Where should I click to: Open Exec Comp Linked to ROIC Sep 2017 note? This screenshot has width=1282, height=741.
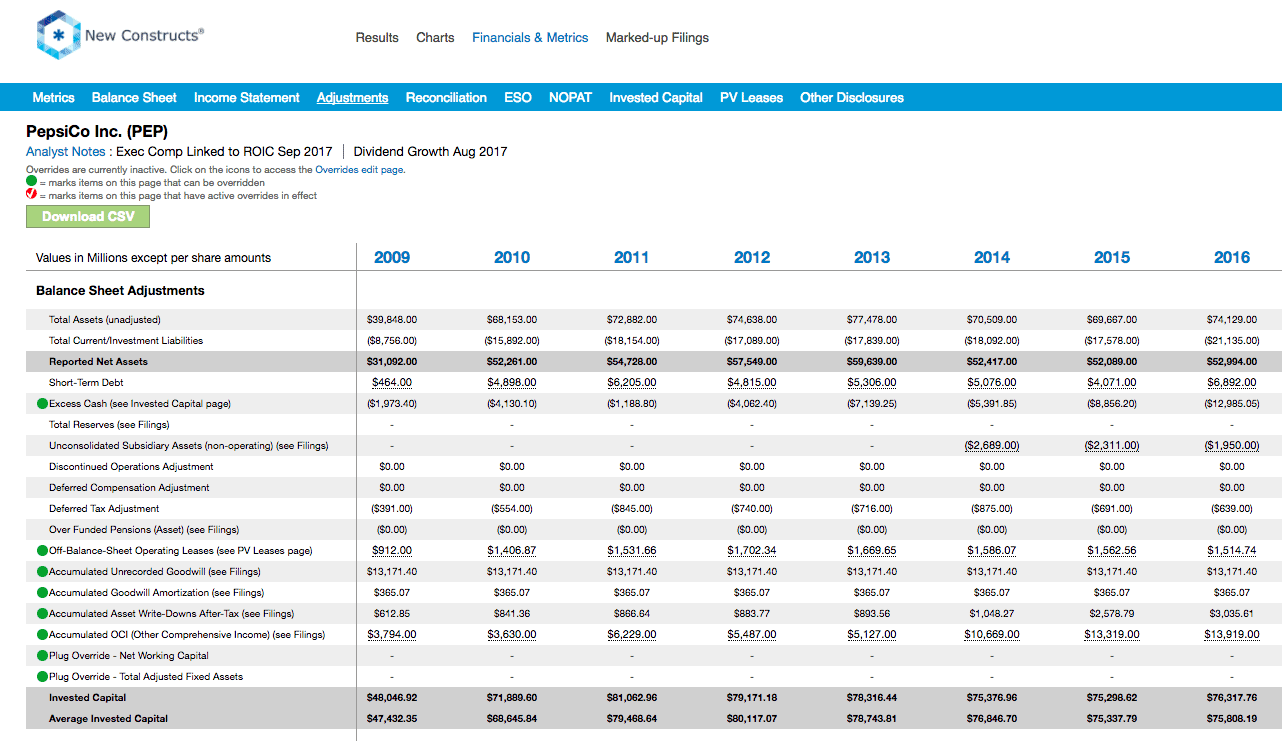[x=224, y=152]
